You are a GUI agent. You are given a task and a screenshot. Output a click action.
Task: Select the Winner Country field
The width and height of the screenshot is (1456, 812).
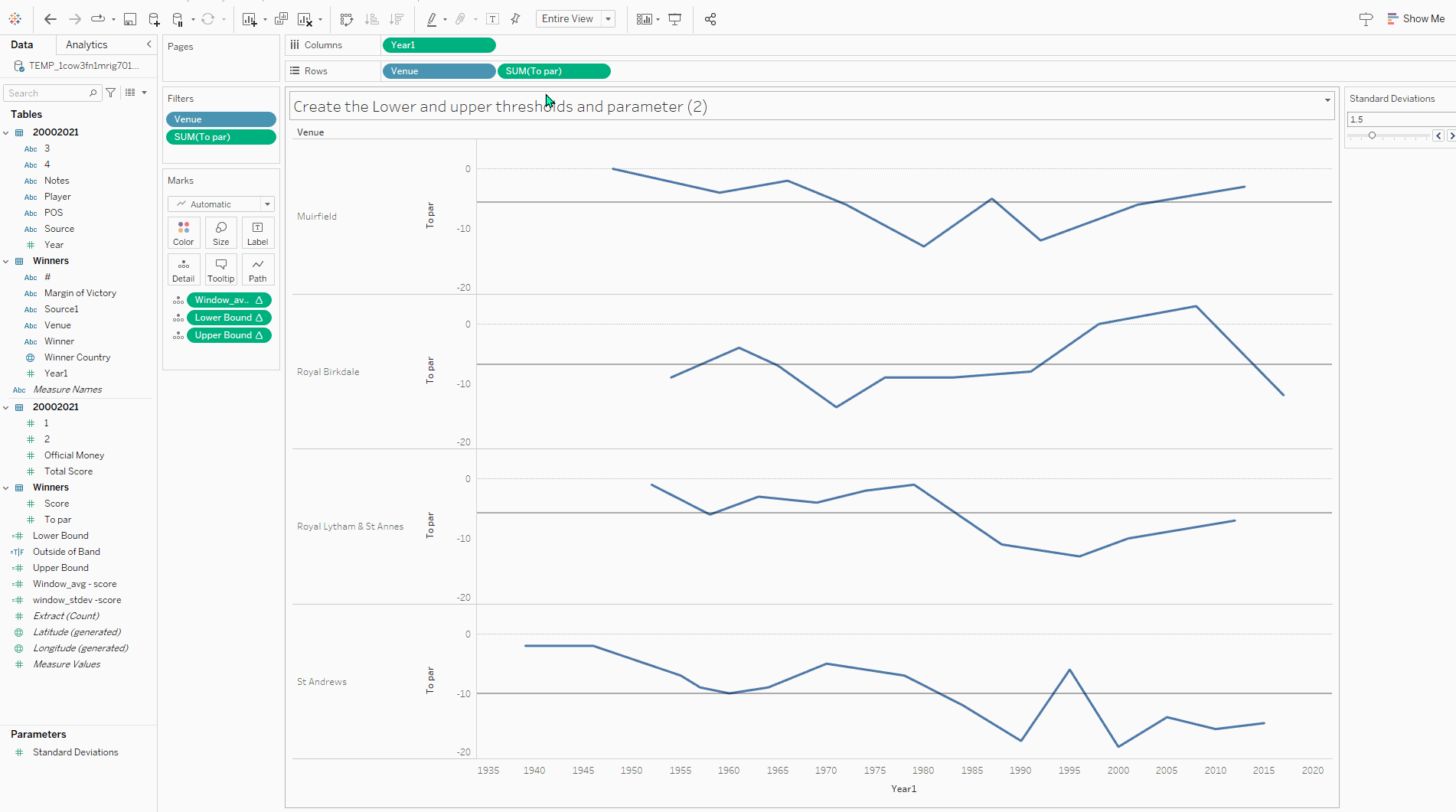77,357
